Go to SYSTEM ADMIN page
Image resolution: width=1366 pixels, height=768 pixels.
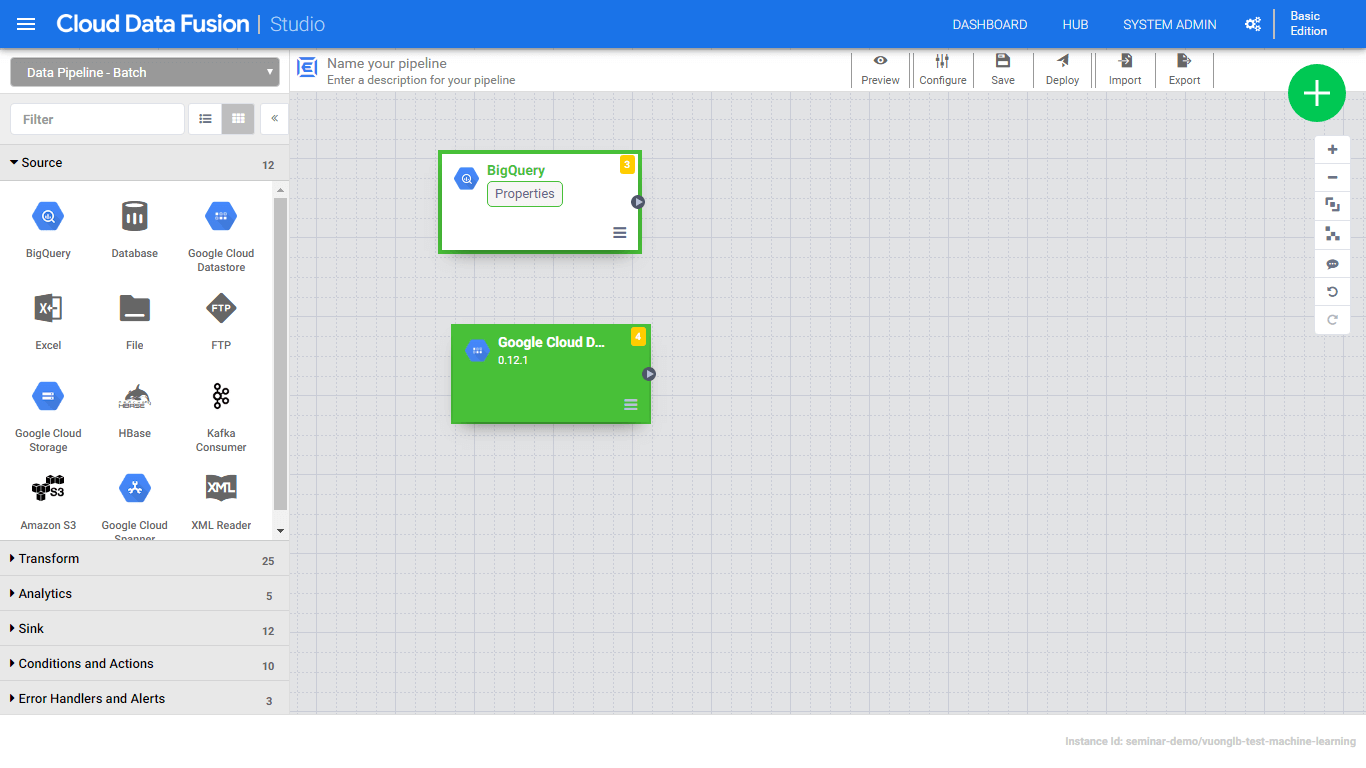(1169, 25)
